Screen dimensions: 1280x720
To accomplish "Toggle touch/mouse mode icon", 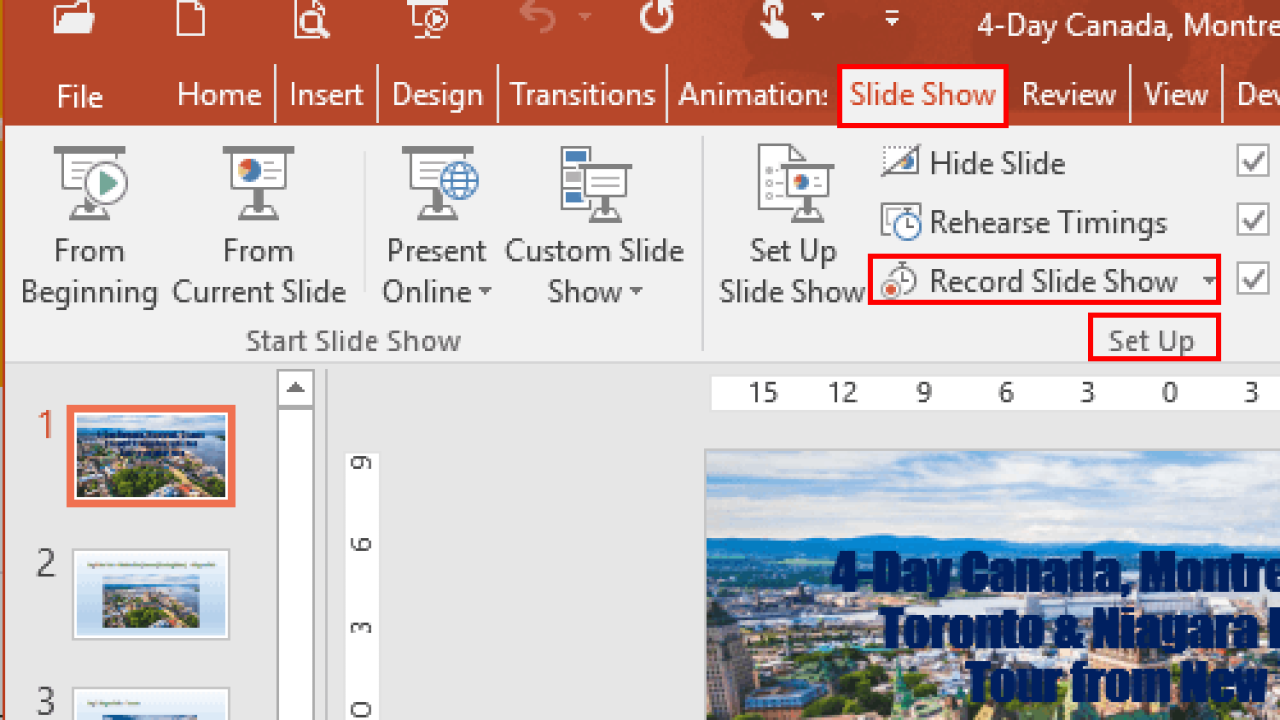I will tap(776, 17).
